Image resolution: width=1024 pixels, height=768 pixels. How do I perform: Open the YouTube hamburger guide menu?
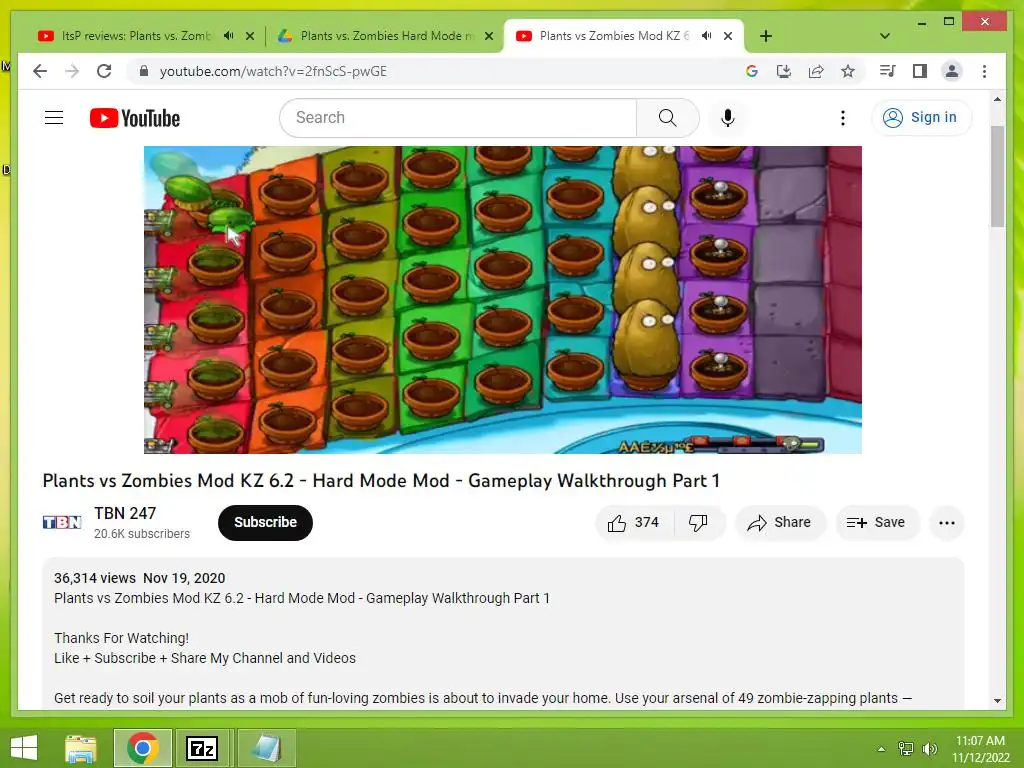click(54, 118)
